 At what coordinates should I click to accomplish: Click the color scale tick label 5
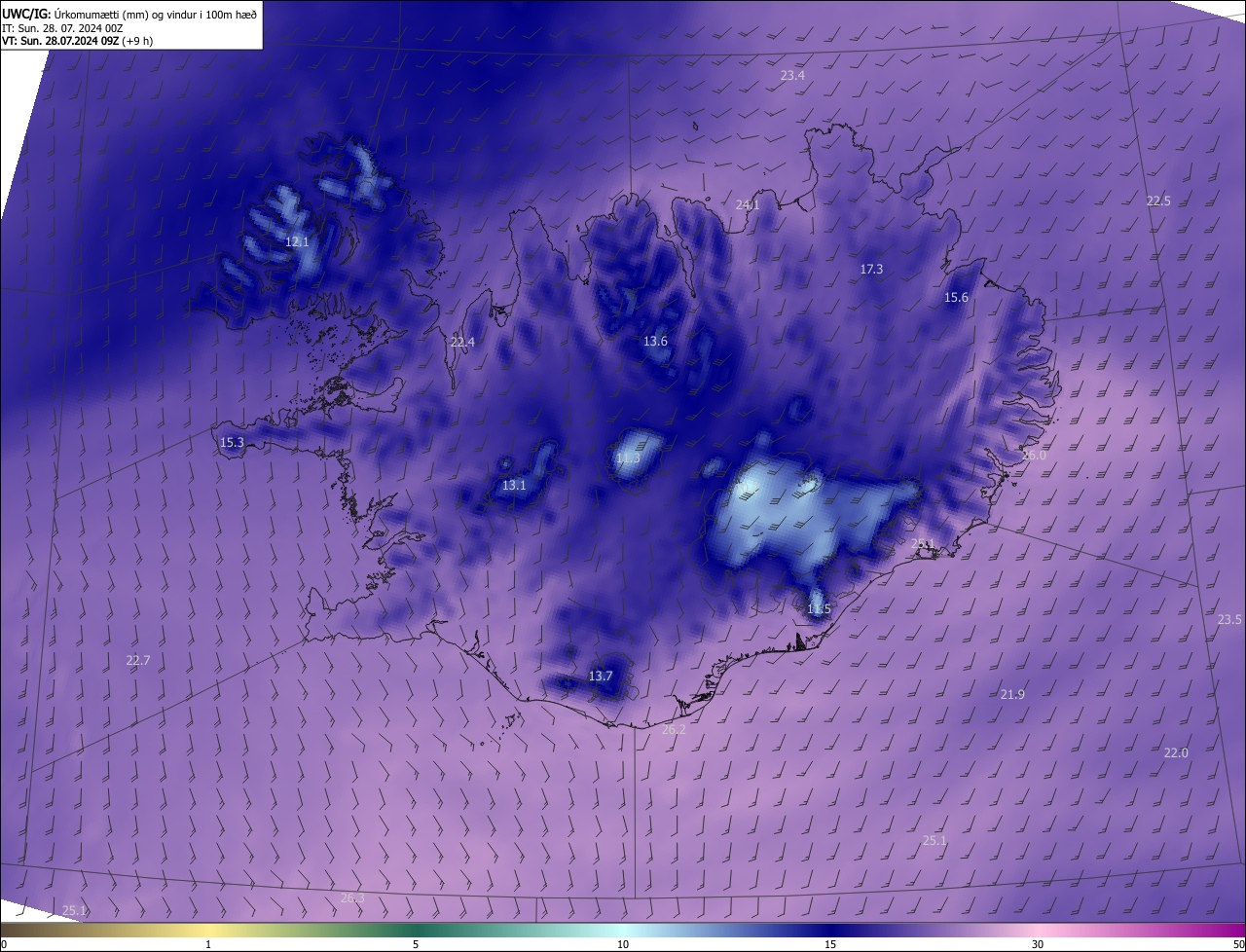coord(416,944)
